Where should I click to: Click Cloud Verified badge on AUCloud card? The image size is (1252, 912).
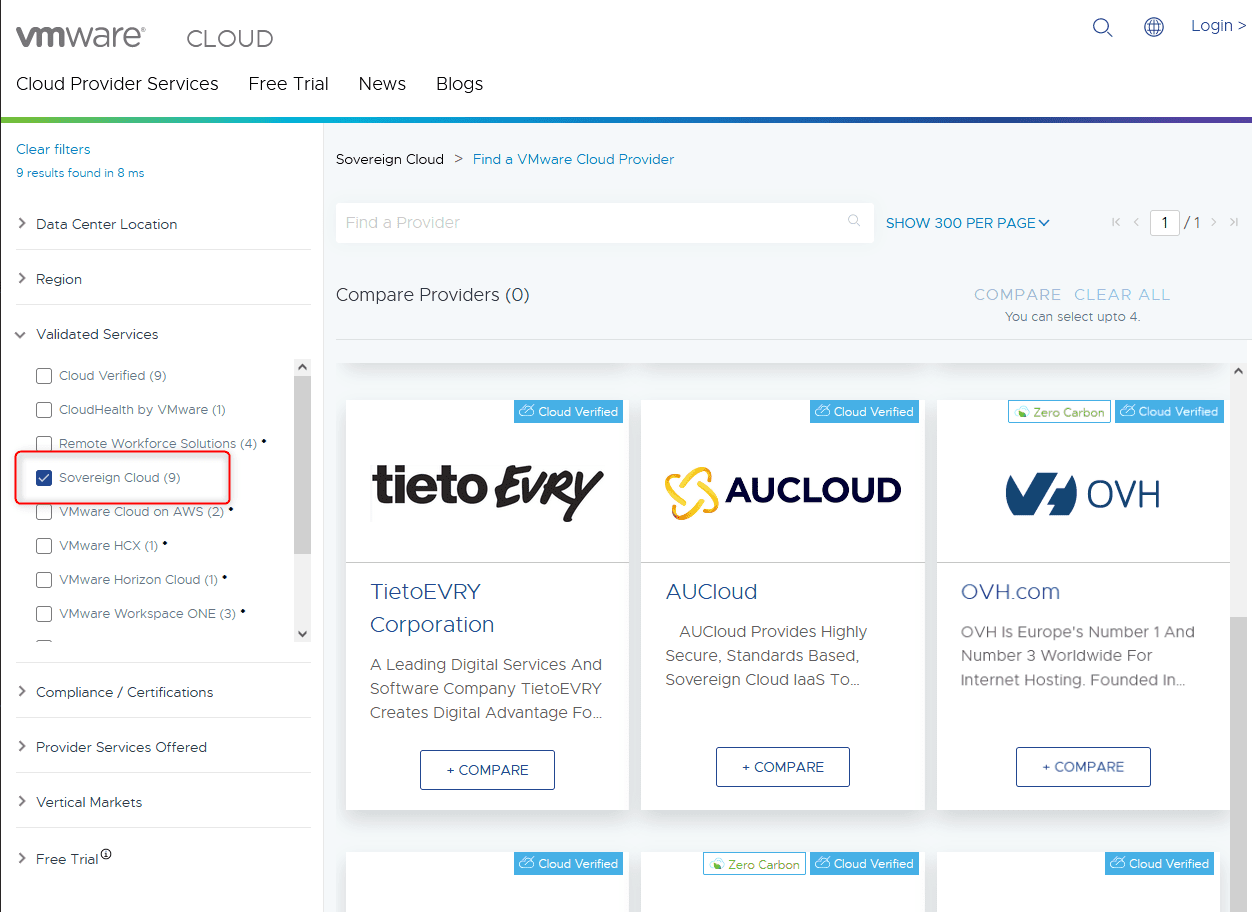864,411
